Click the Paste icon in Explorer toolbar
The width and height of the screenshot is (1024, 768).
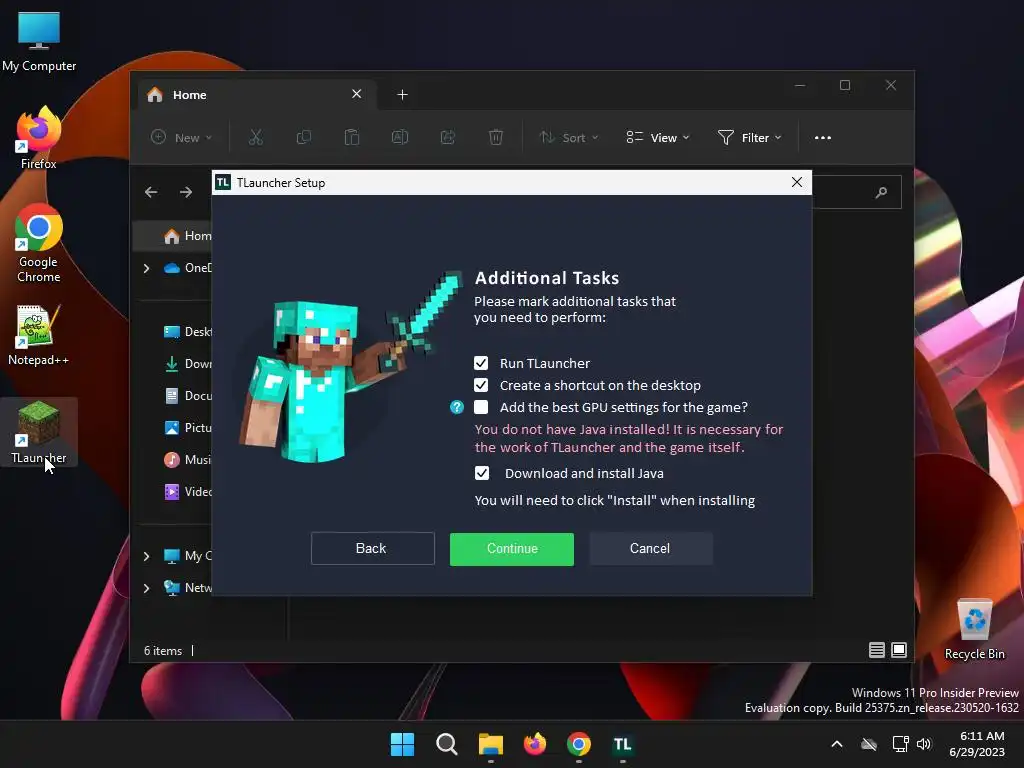(x=351, y=137)
